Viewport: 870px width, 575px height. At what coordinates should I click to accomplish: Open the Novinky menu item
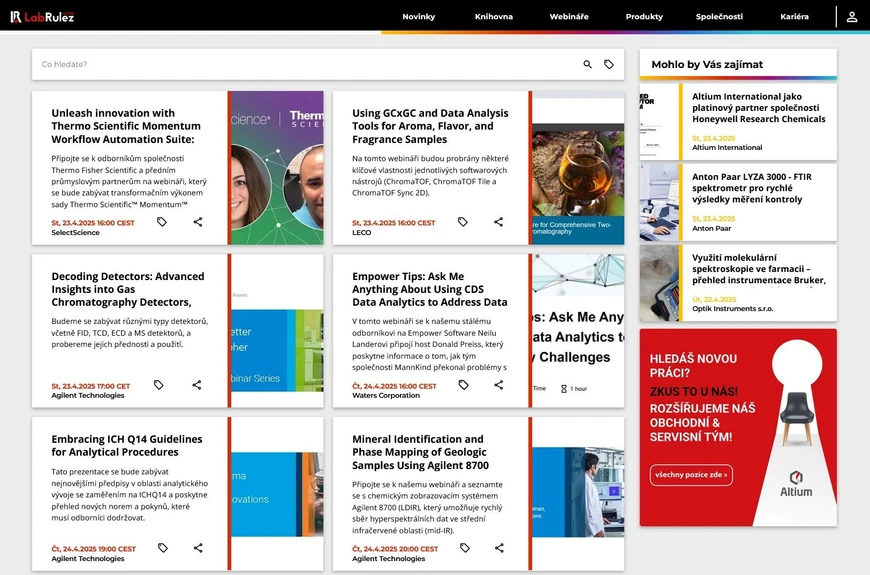418,17
